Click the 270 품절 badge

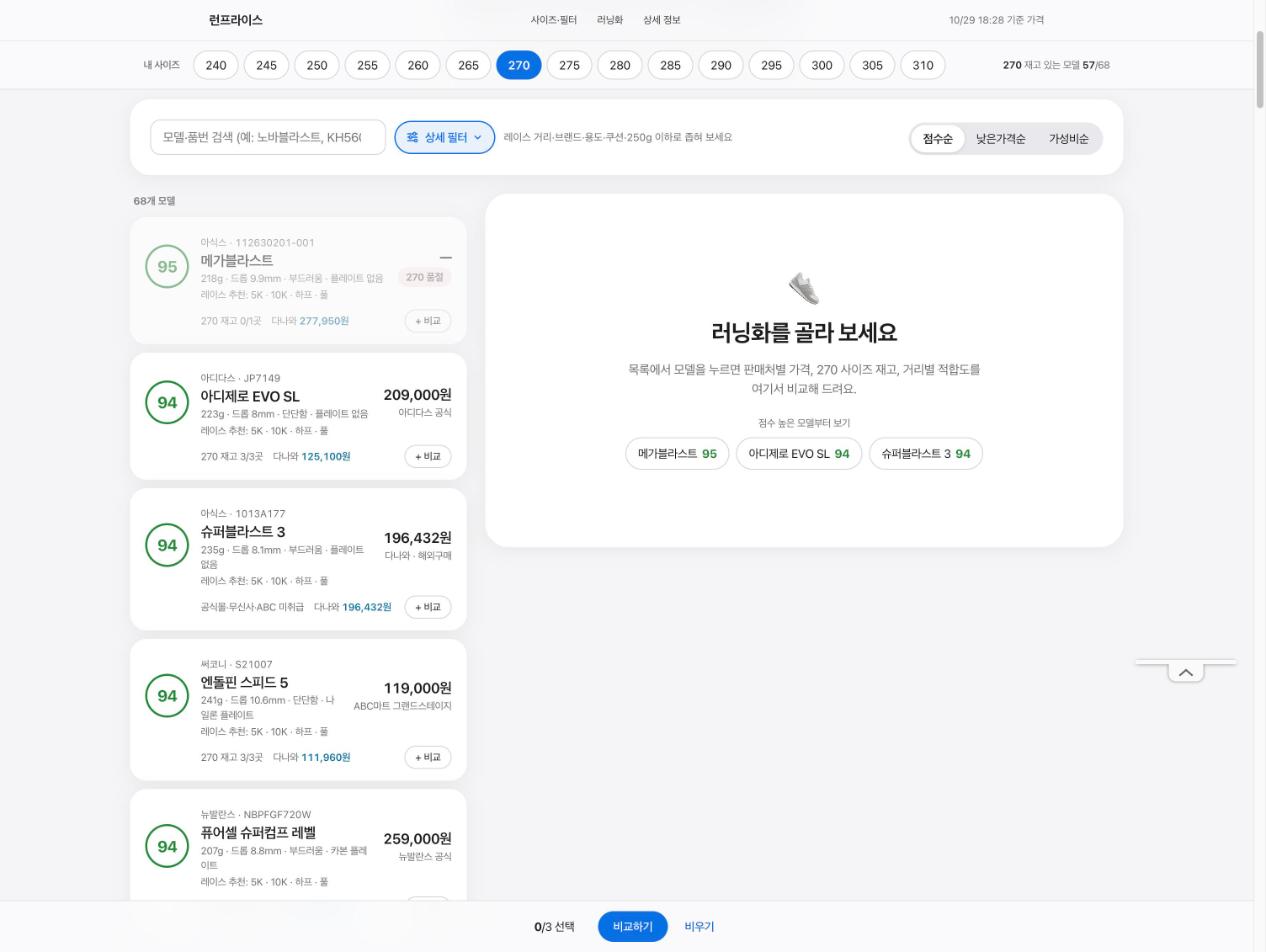tap(424, 277)
